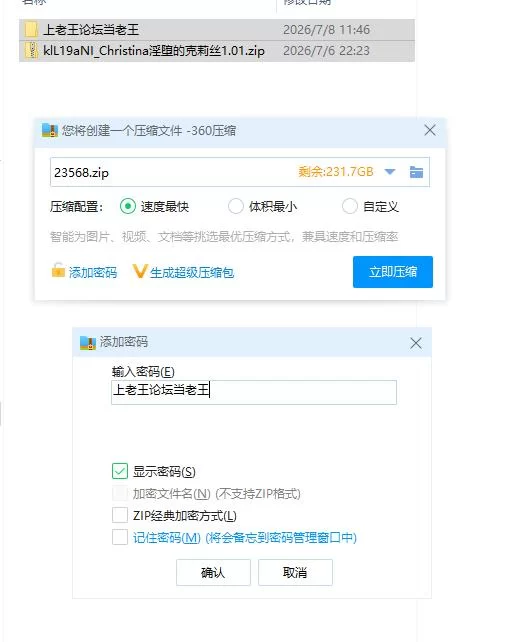Expand the save path dropdown arrow
This screenshot has width=528, height=642.
pyautogui.click(x=390, y=172)
